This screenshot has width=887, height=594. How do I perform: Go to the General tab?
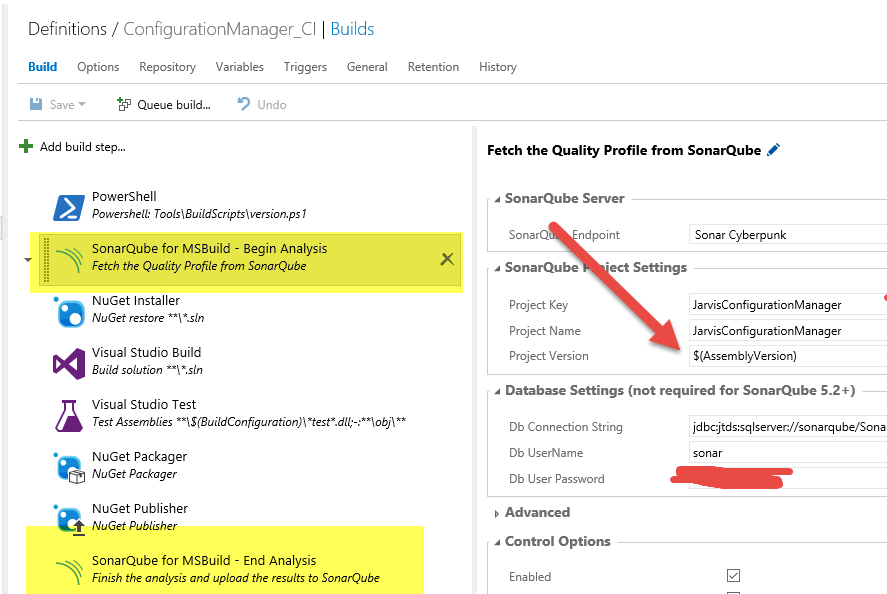click(x=367, y=67)
